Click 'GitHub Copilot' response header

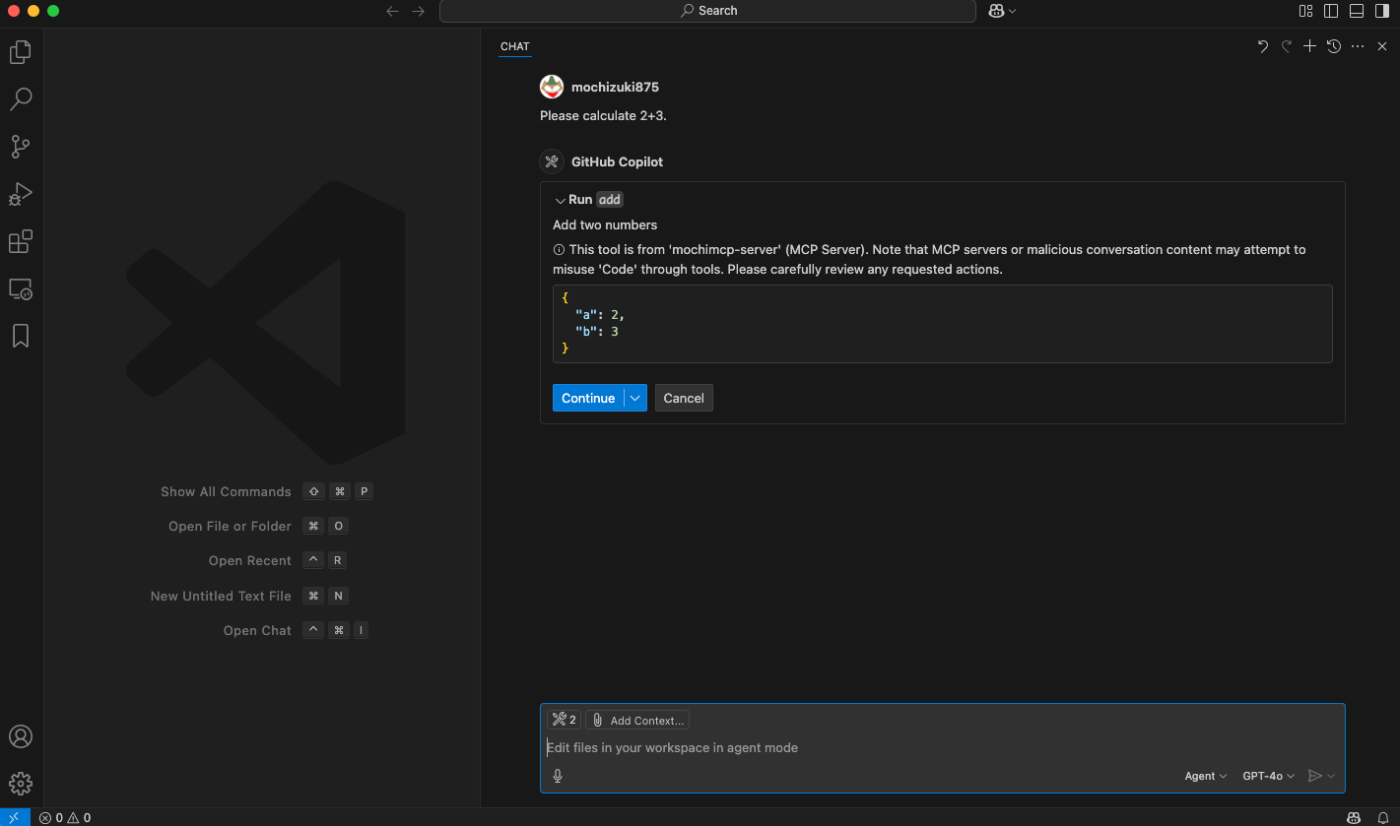[617, 162]
